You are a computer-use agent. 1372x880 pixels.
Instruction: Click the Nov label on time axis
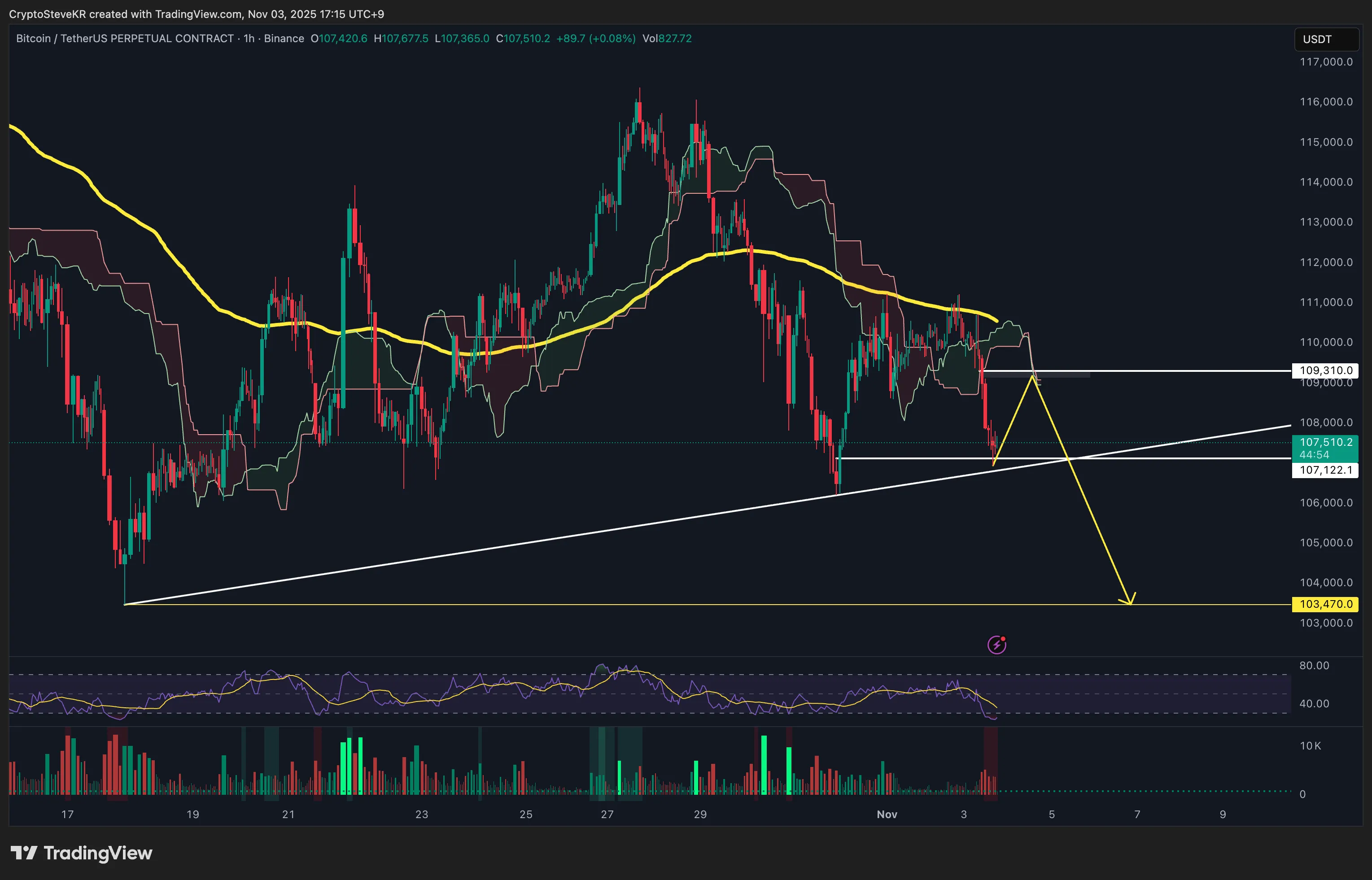coord(887,814)
